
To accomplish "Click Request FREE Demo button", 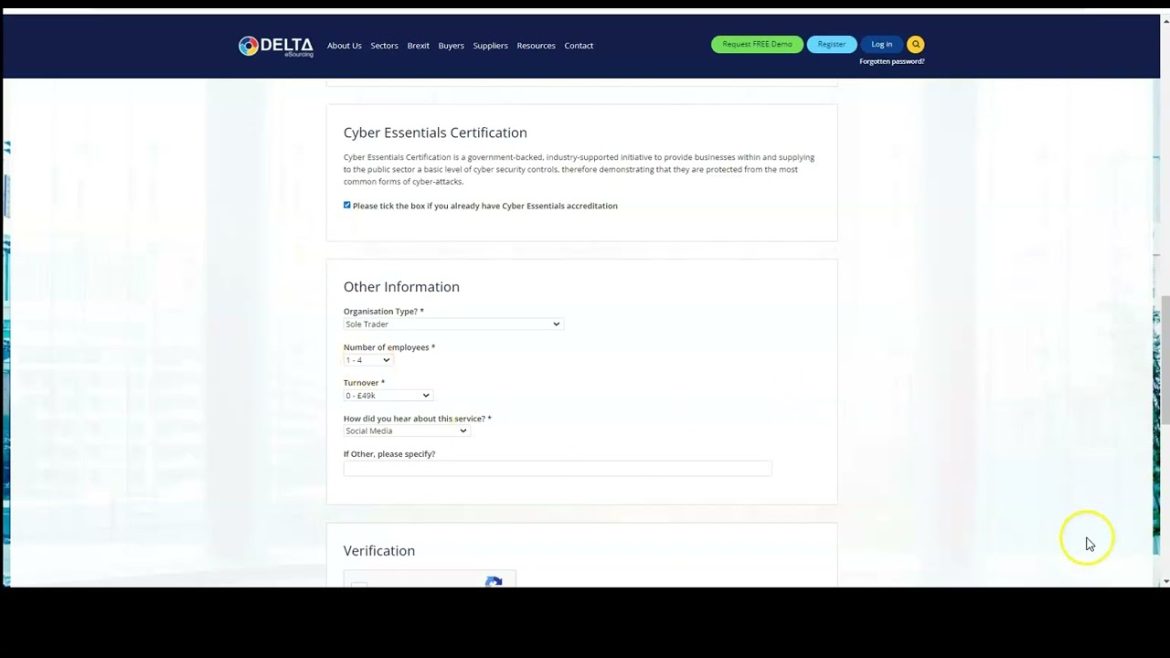I will click(x=757, y=44).
